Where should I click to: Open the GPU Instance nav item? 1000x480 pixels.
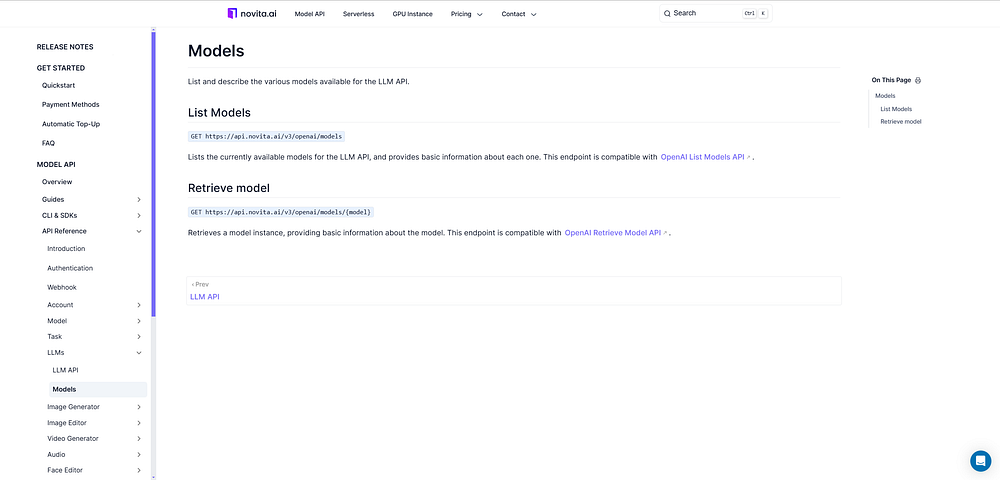click(x=413, y=14)
